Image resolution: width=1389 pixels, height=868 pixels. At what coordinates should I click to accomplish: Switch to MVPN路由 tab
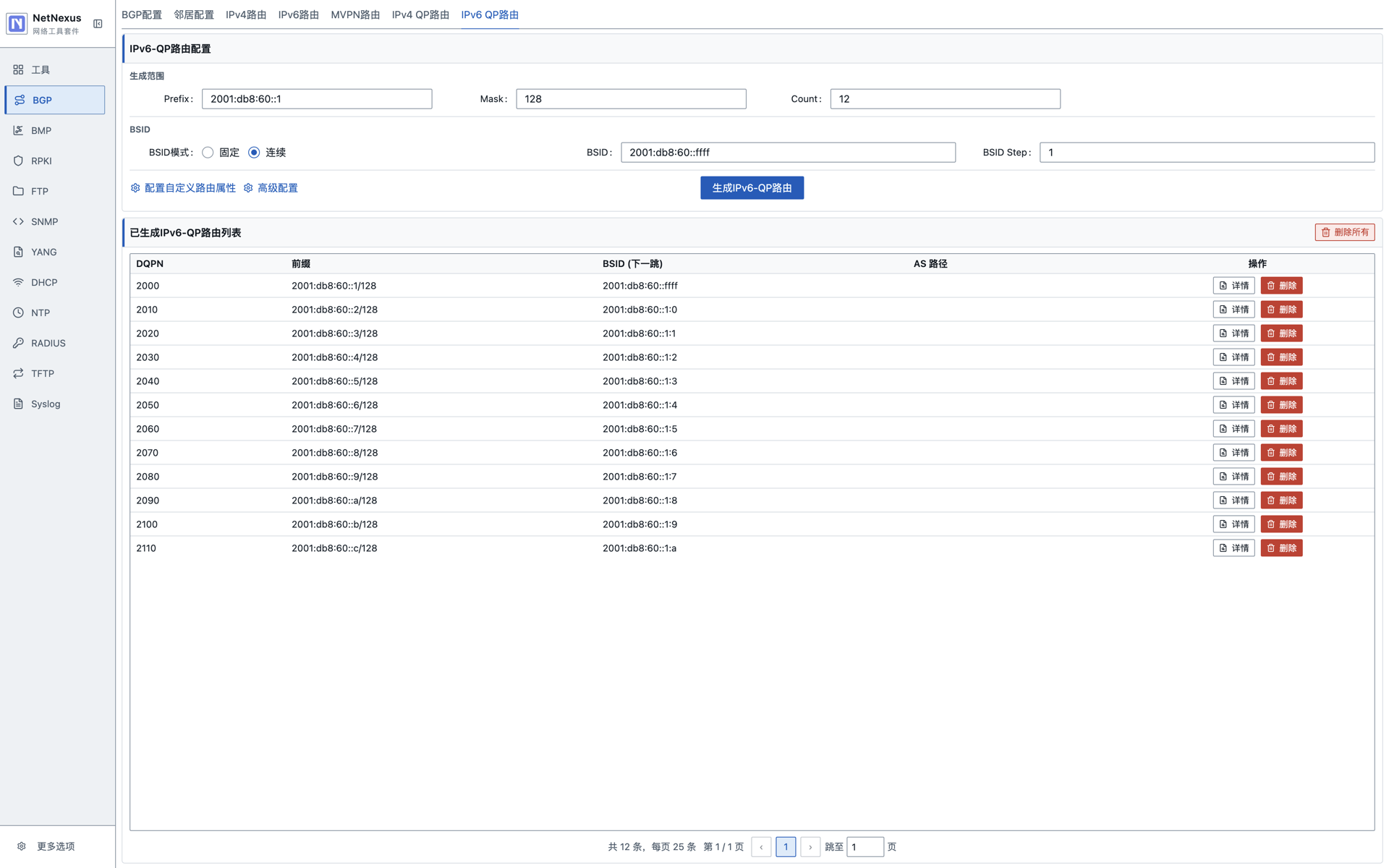point(355,14)
